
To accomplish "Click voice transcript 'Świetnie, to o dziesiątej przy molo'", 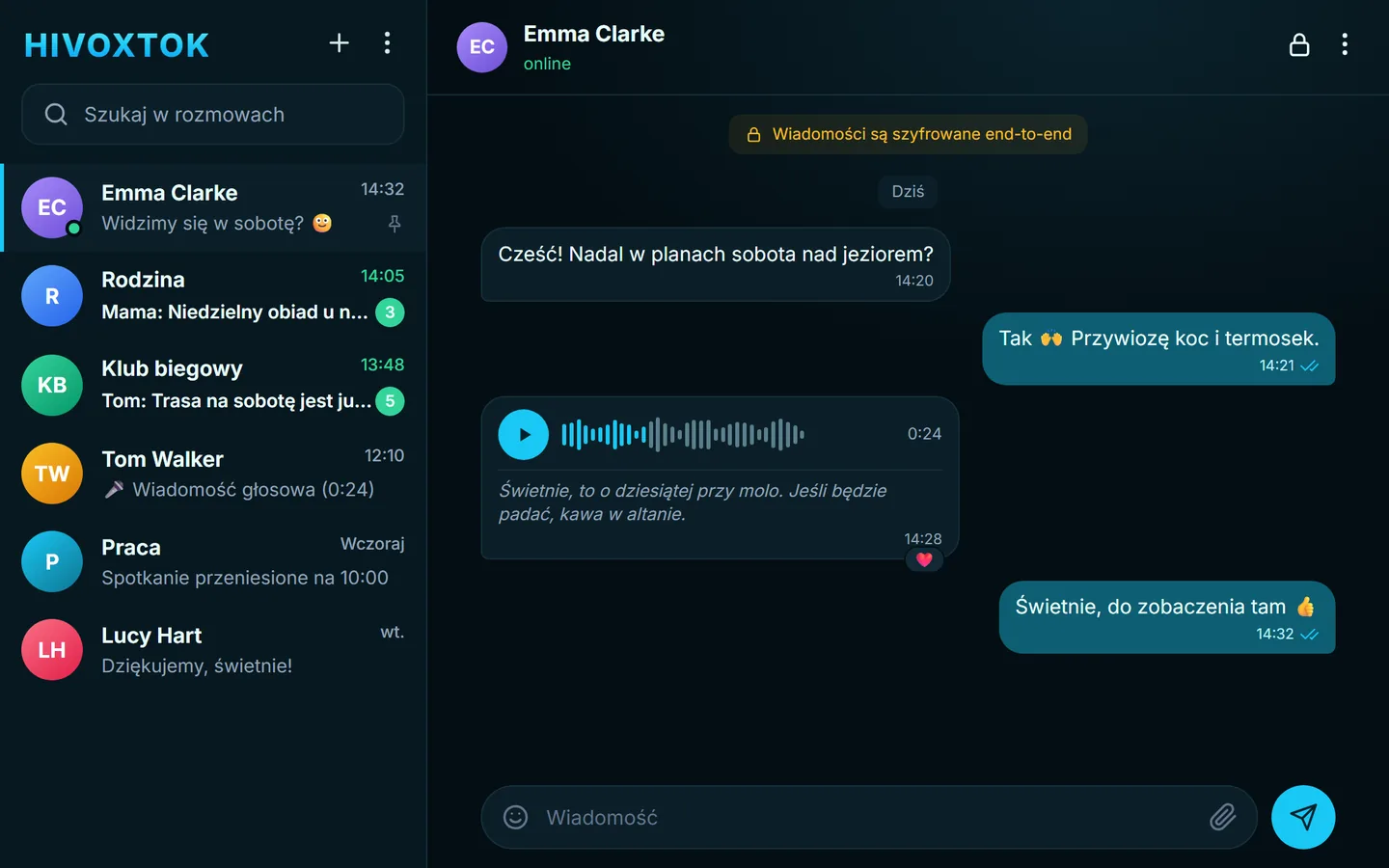I will (x=693, y=502).
